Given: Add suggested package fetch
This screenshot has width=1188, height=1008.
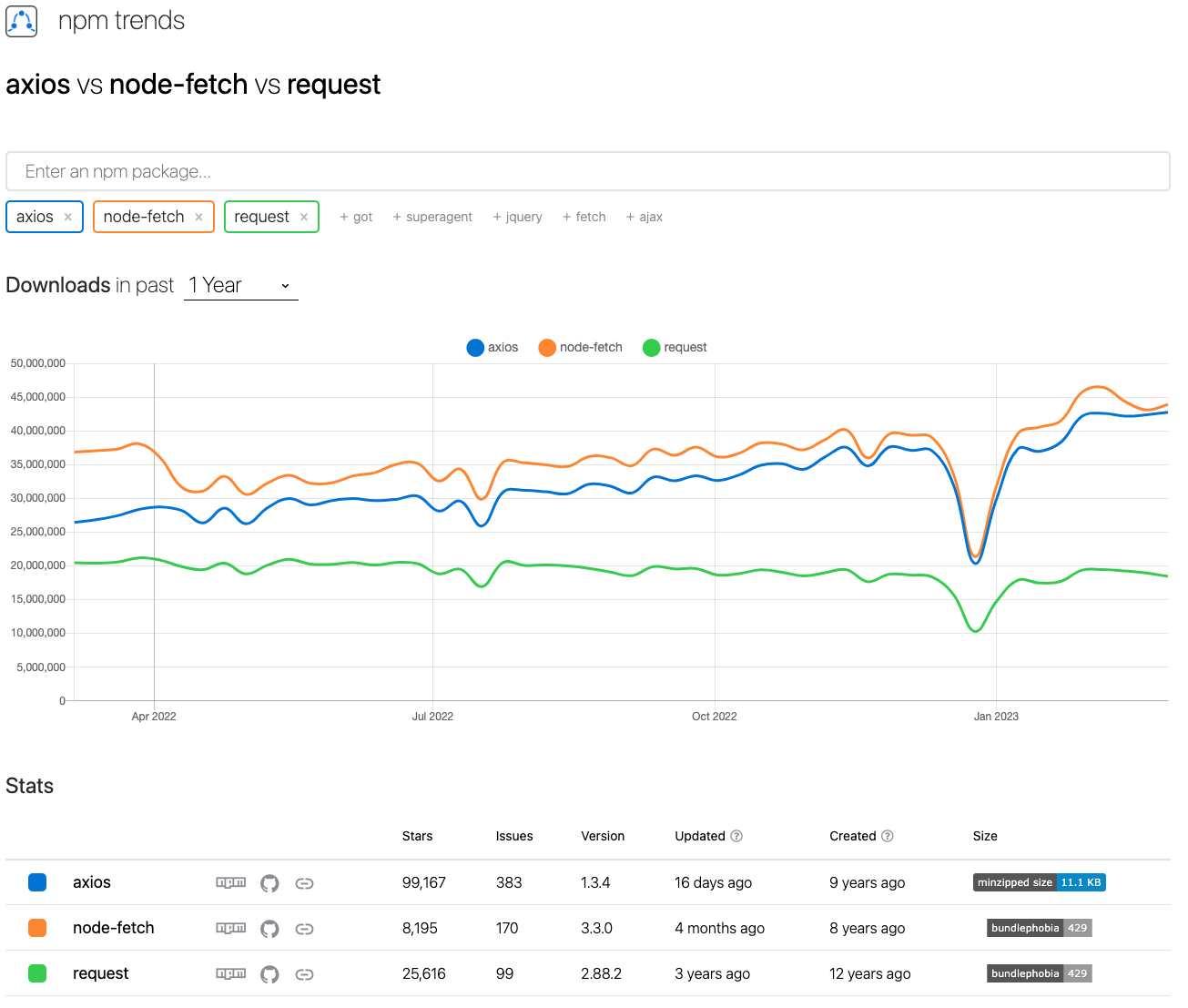Looking at the screenshot, I should 584,217.
